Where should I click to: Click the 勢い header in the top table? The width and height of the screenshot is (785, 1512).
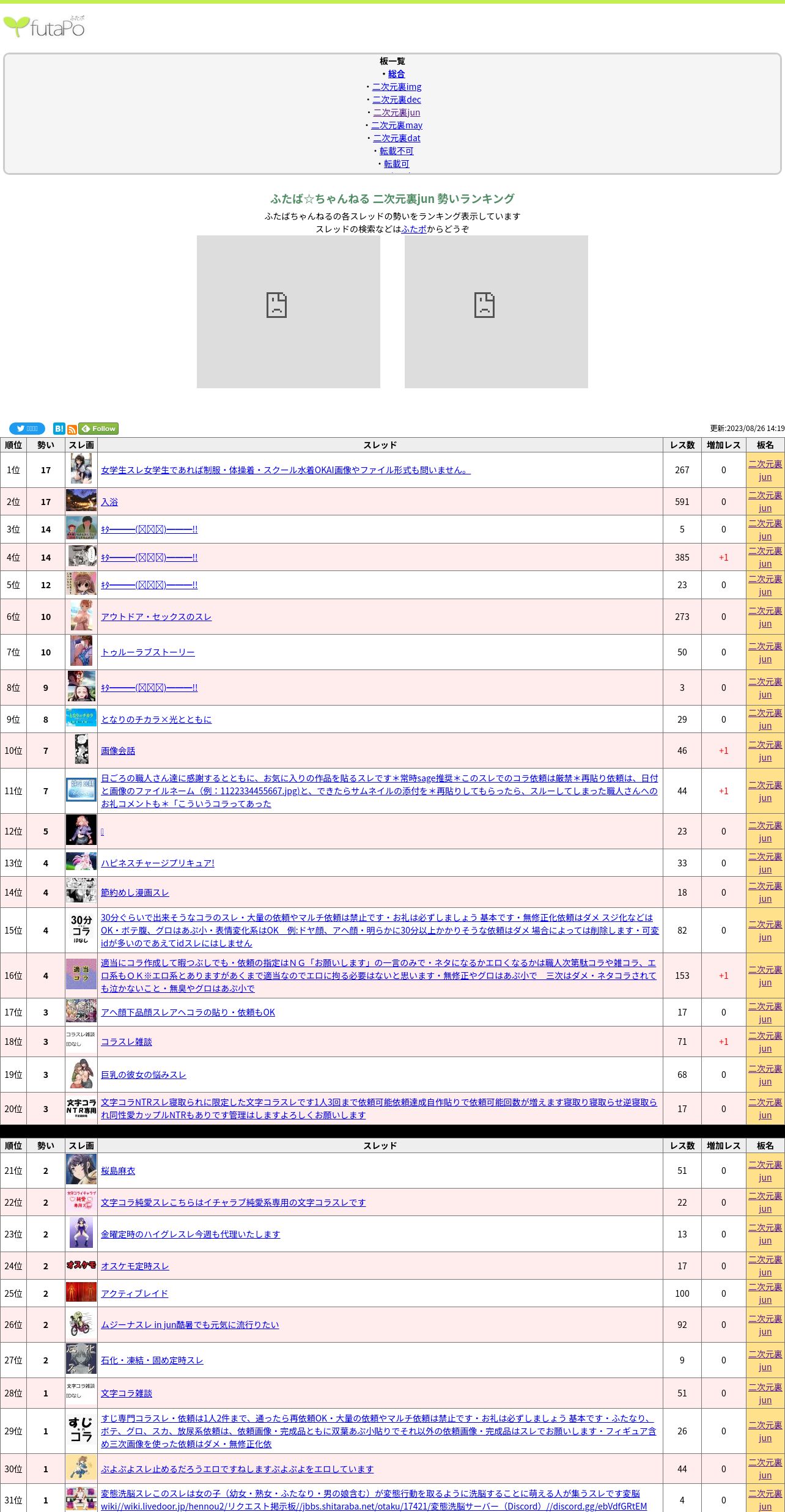click(46, 445)
